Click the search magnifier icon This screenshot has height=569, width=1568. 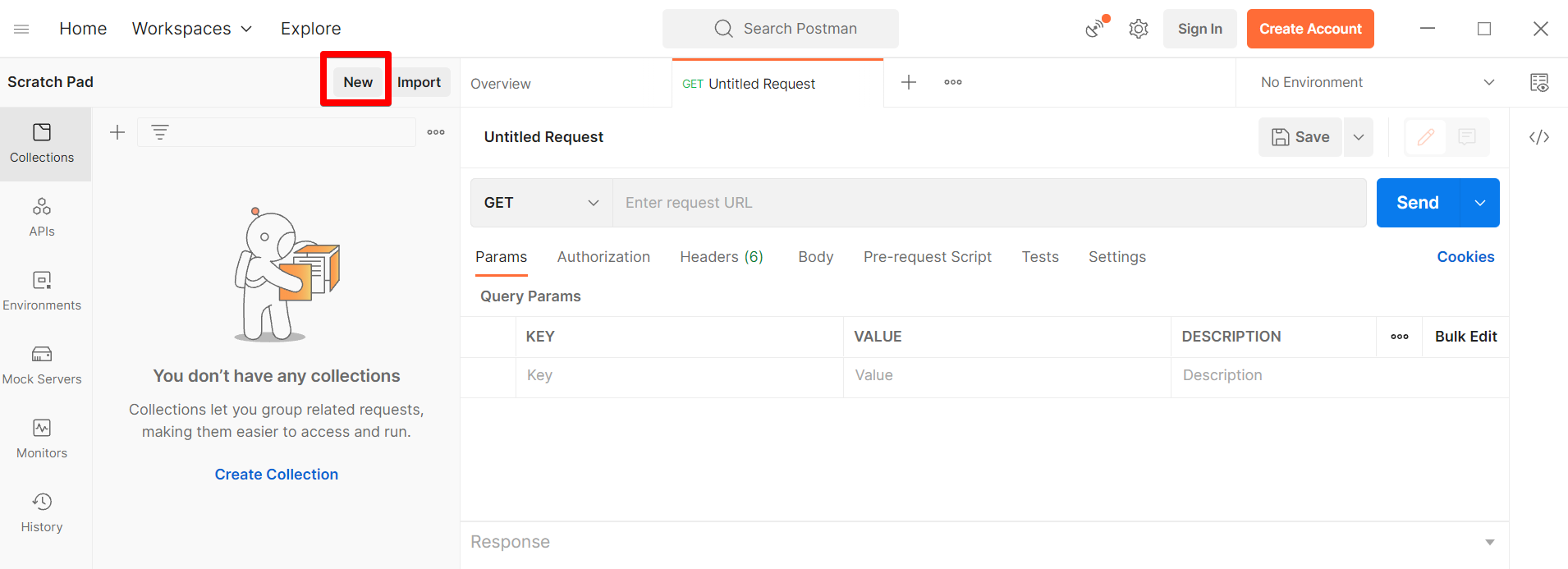[x=723, y=29]
